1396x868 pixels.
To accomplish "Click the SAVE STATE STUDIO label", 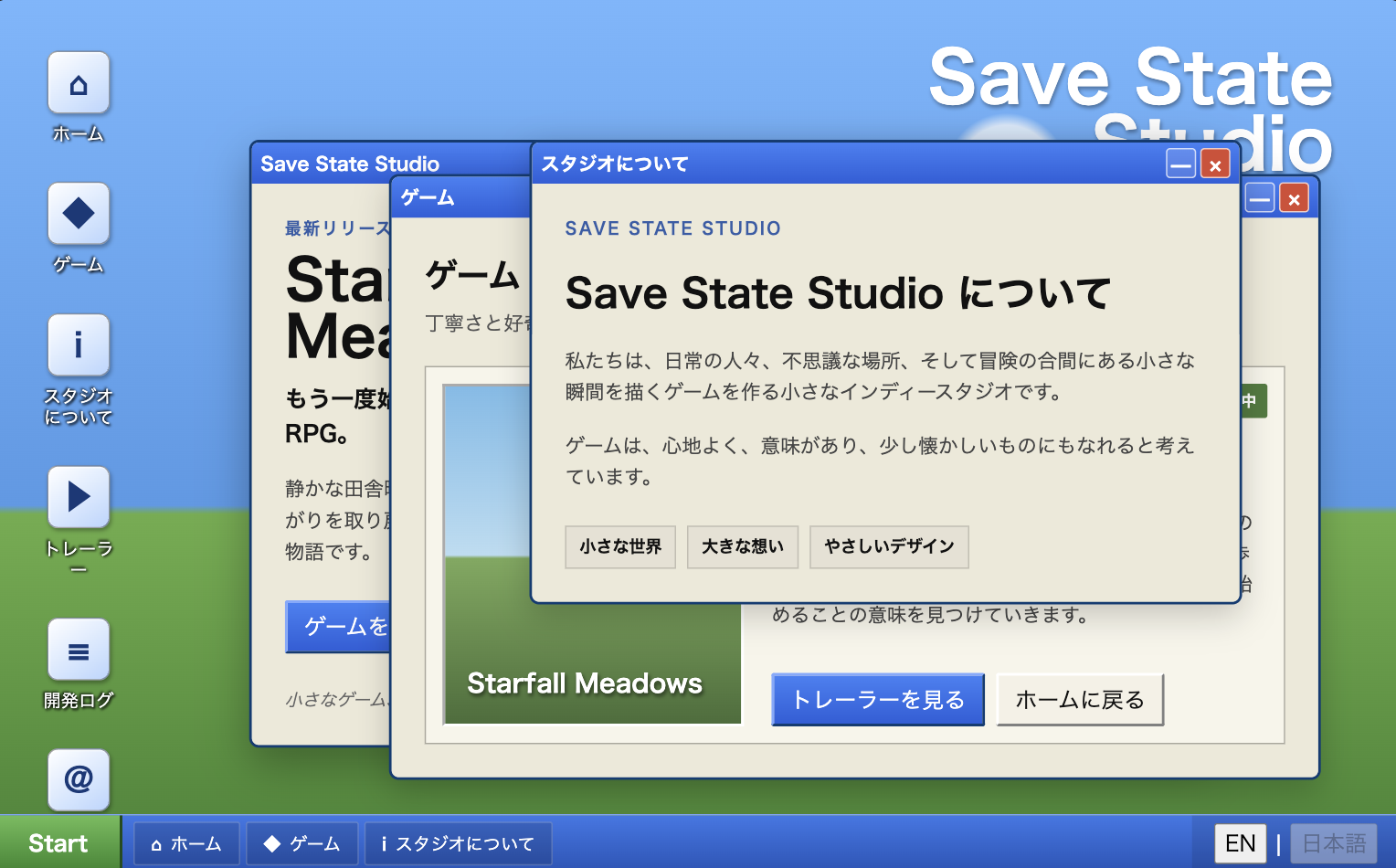I will coord(672,228).
